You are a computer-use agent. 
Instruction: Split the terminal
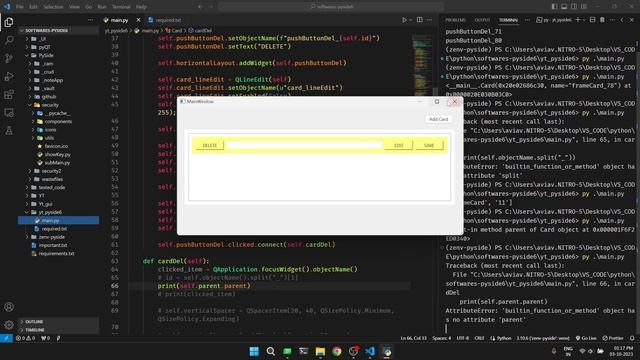593,20
